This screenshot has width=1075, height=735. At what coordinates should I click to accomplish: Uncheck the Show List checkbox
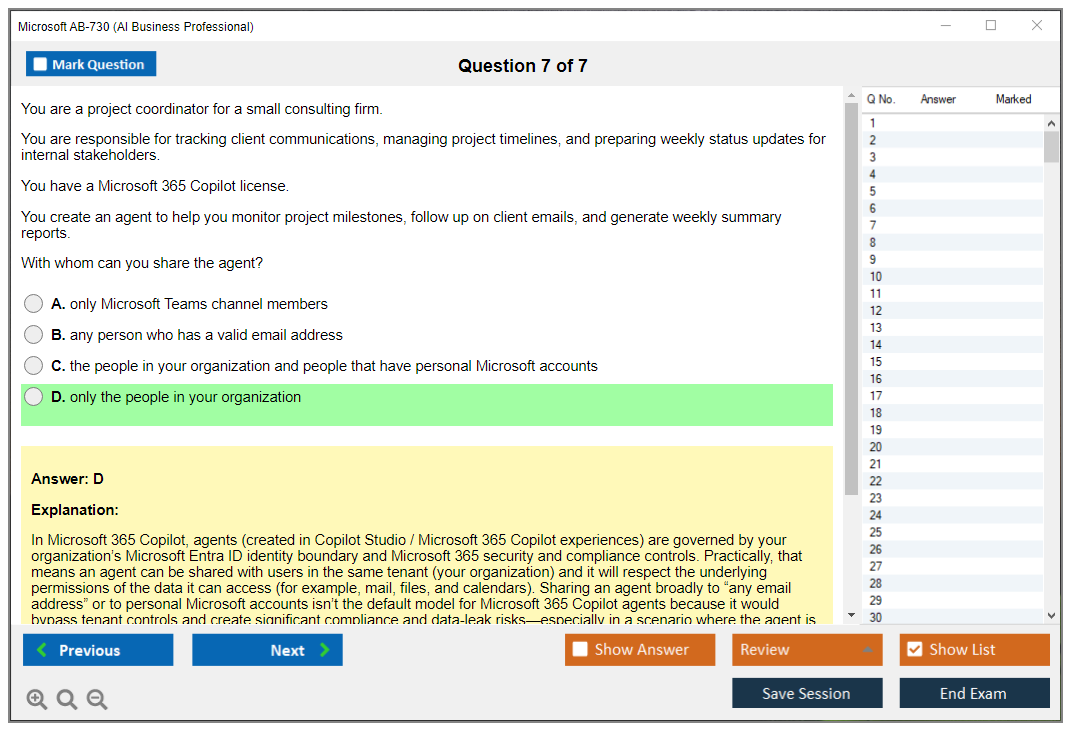[x=914, y=650]
